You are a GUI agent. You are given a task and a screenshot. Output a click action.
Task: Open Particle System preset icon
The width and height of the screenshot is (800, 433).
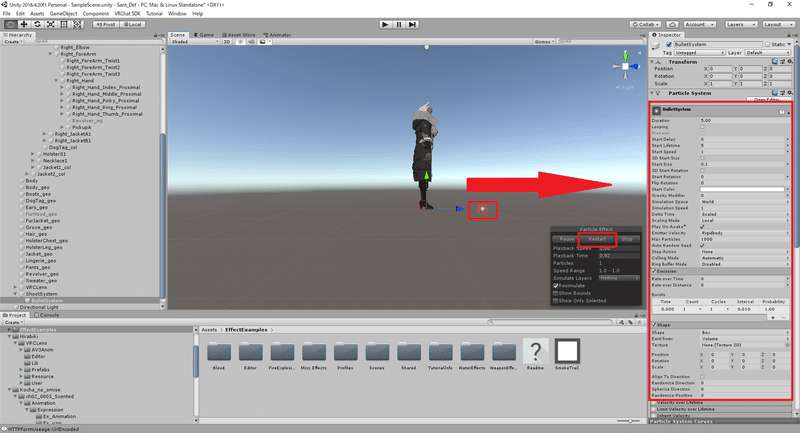[x=782, y=93]
